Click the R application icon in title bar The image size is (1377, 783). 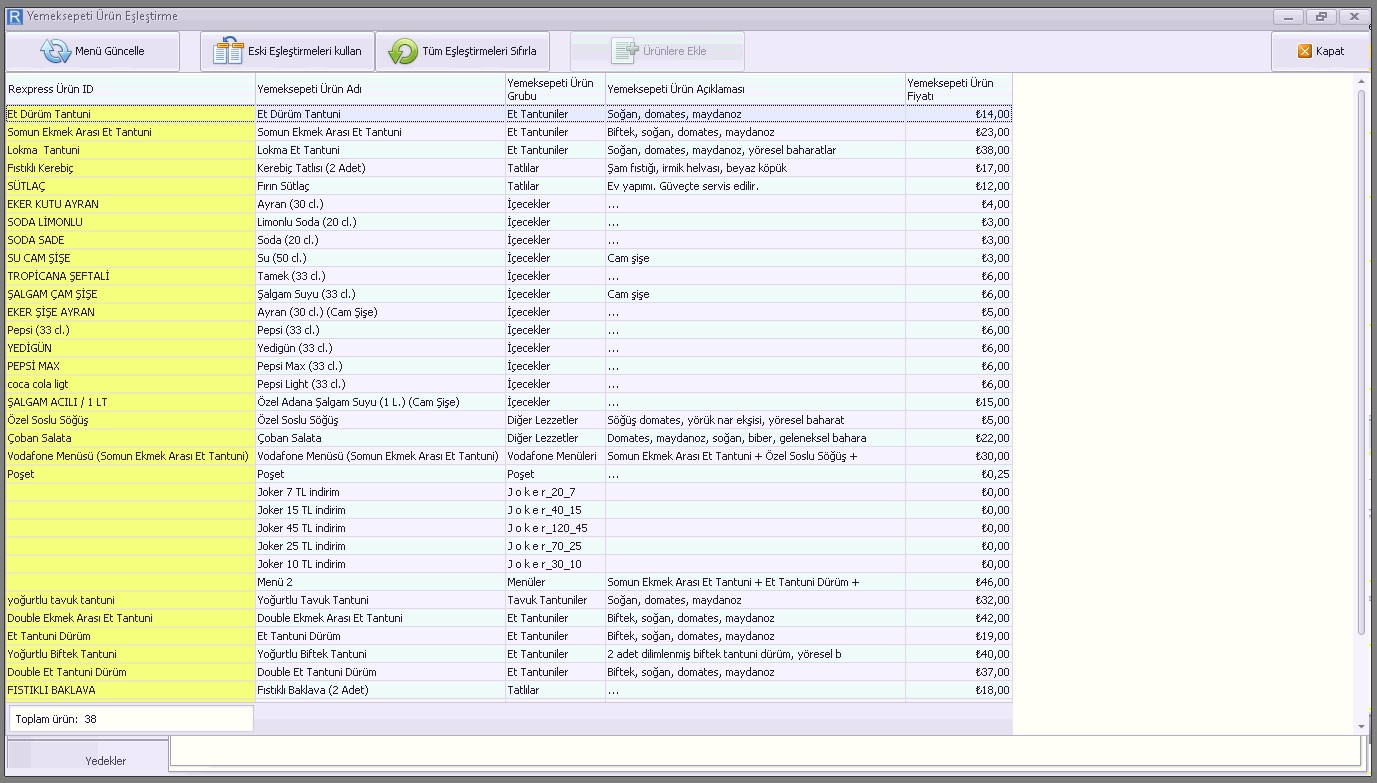coord(14,16)
